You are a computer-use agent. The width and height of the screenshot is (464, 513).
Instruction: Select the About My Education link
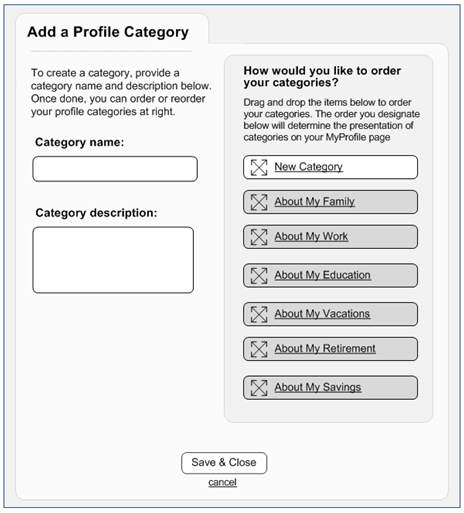(322, 275)
